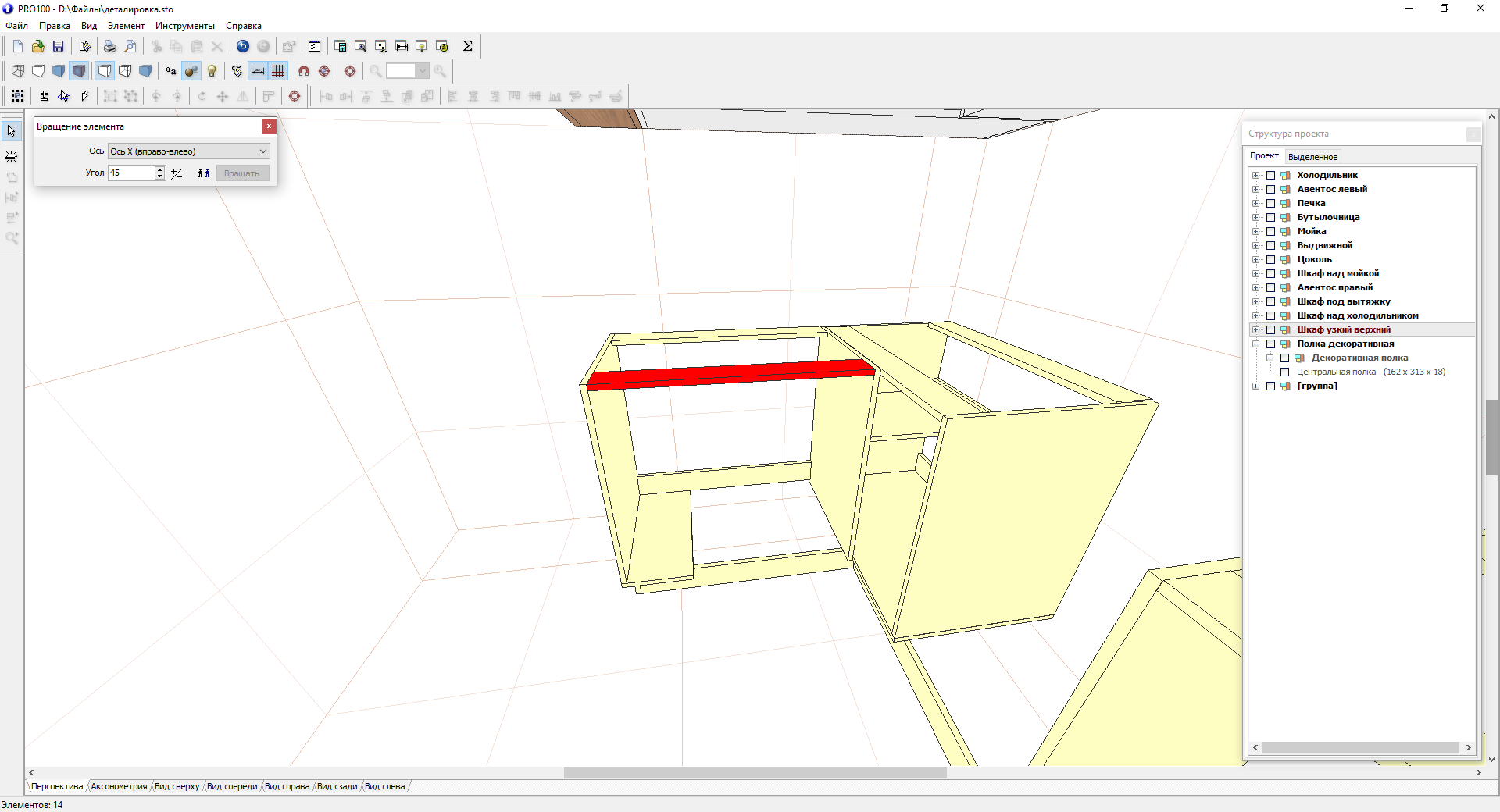Click the viewport vertical scrollbar thumb
The image size is (1500, 812).
[1491, 437]
